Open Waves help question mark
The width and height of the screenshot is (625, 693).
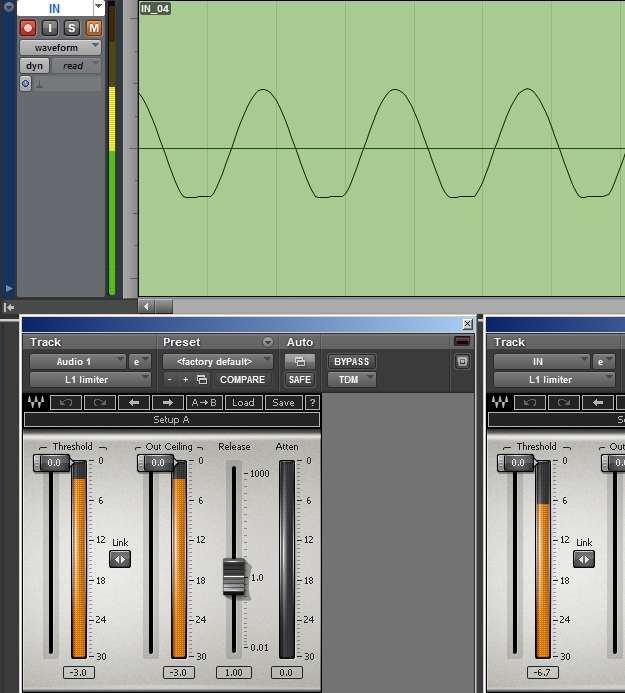pyautogui.click(x=312, y=403)
